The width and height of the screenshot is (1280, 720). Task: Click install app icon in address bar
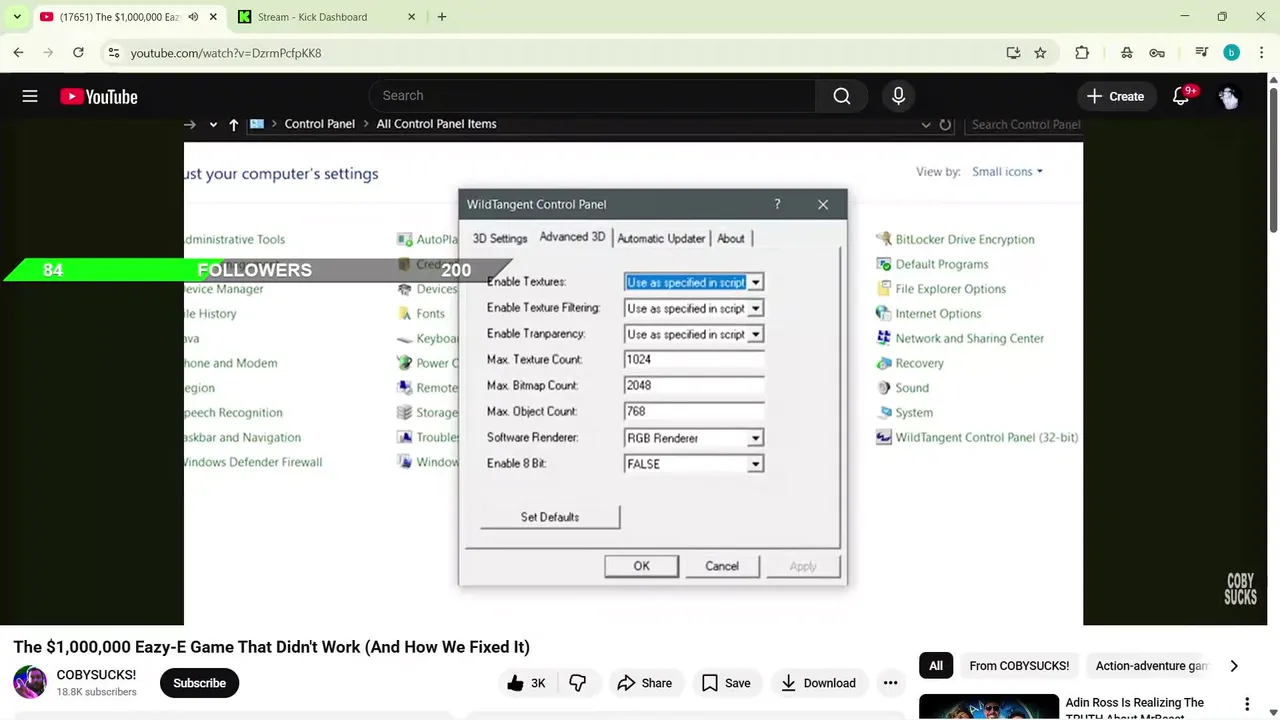(1013, 53)
